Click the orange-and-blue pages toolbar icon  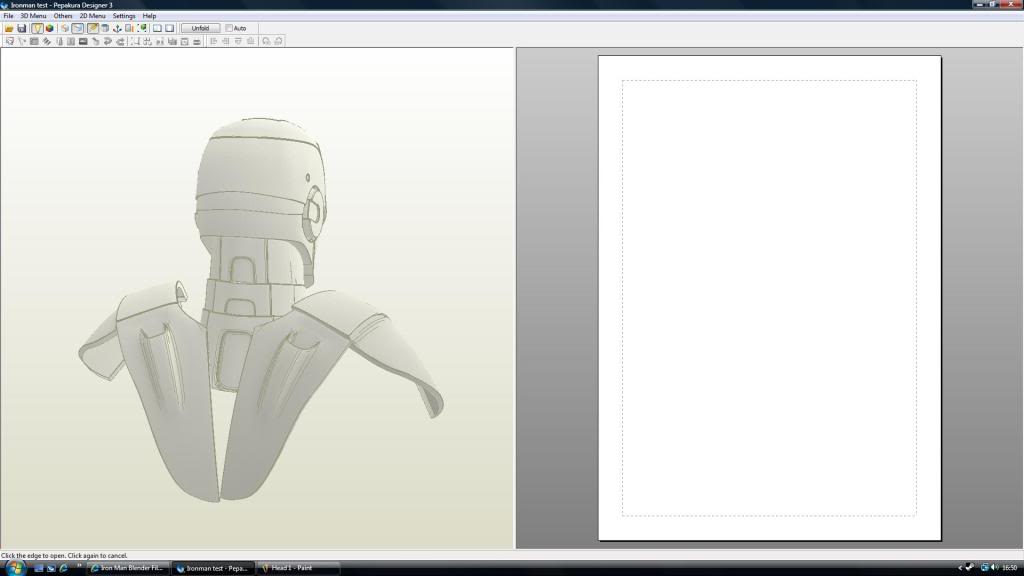point(129,29)
